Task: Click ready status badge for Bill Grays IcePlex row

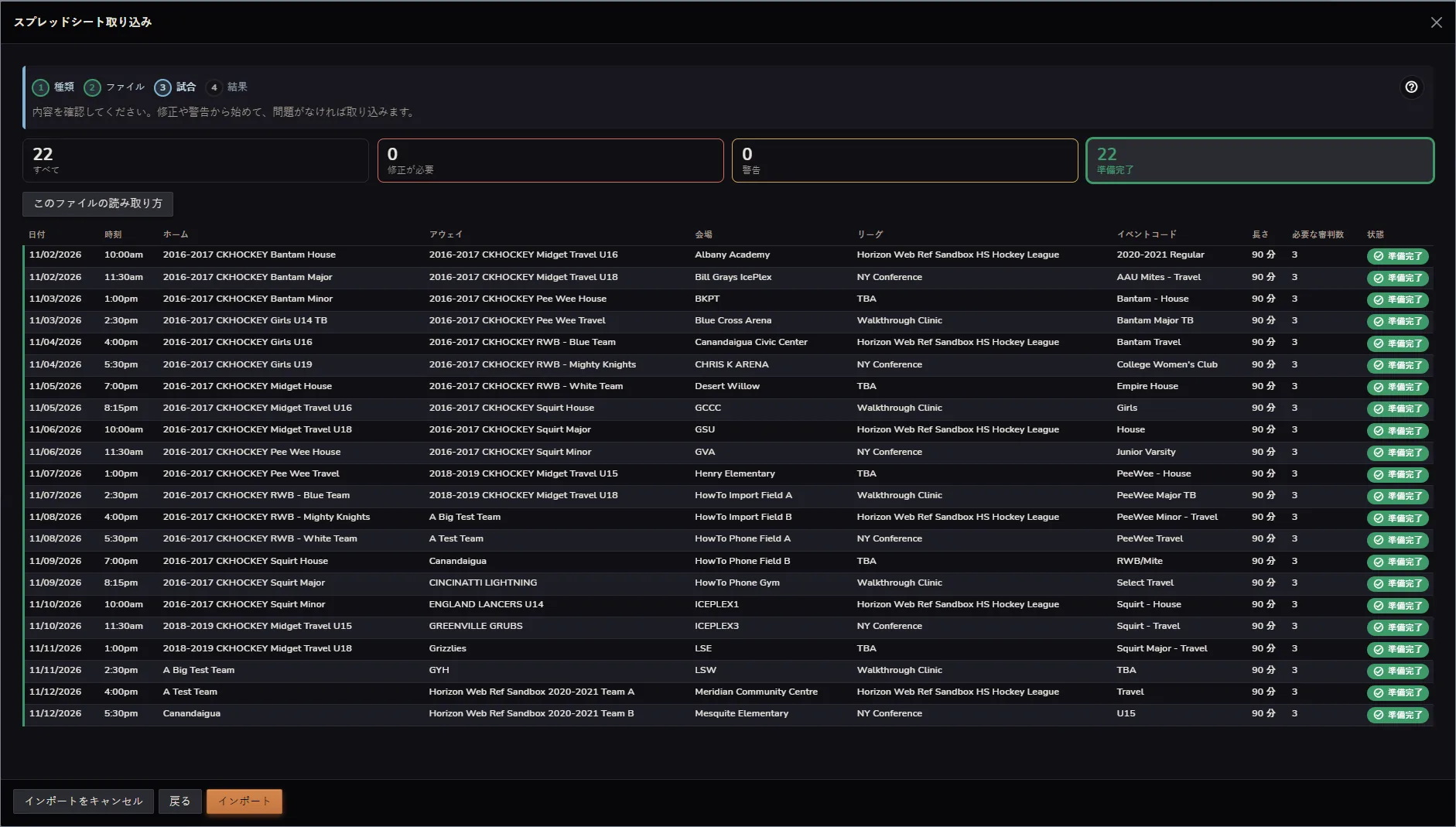Action: click(x=1397, y=278)
